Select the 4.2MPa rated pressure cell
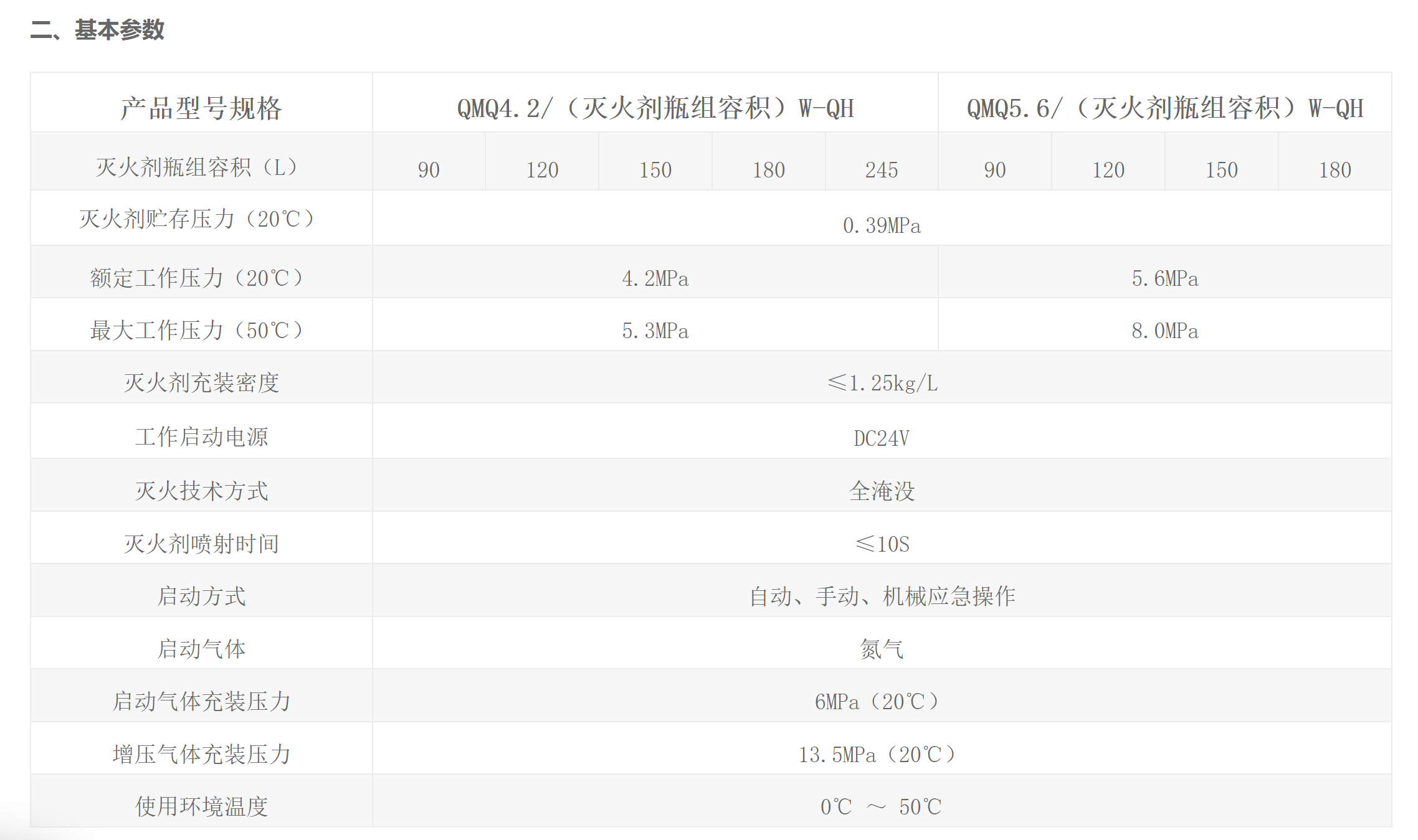The height and width of the screenshot is (840, 1418). coord(655,278)
